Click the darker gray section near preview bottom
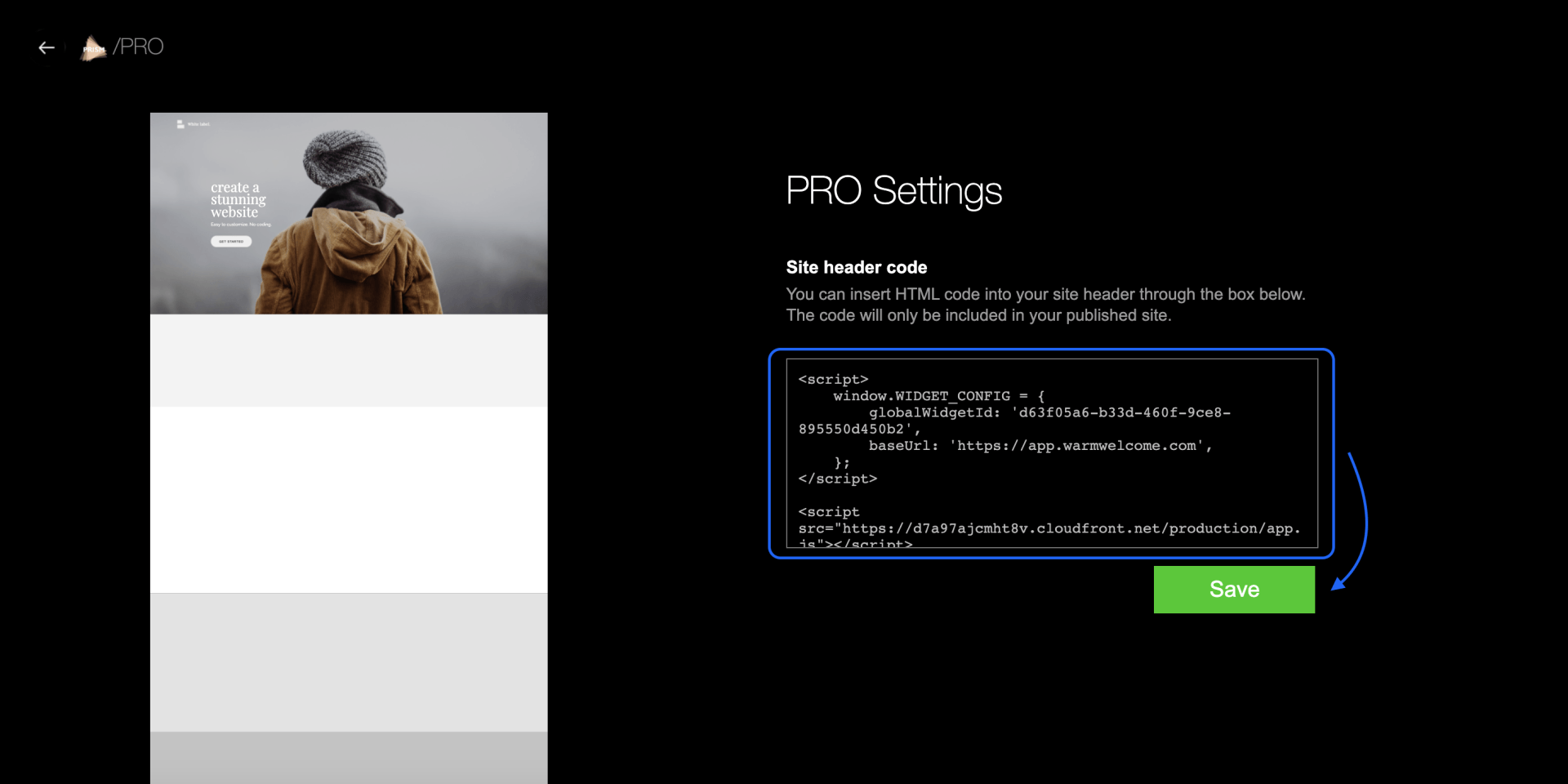 (x=349, y=758)
